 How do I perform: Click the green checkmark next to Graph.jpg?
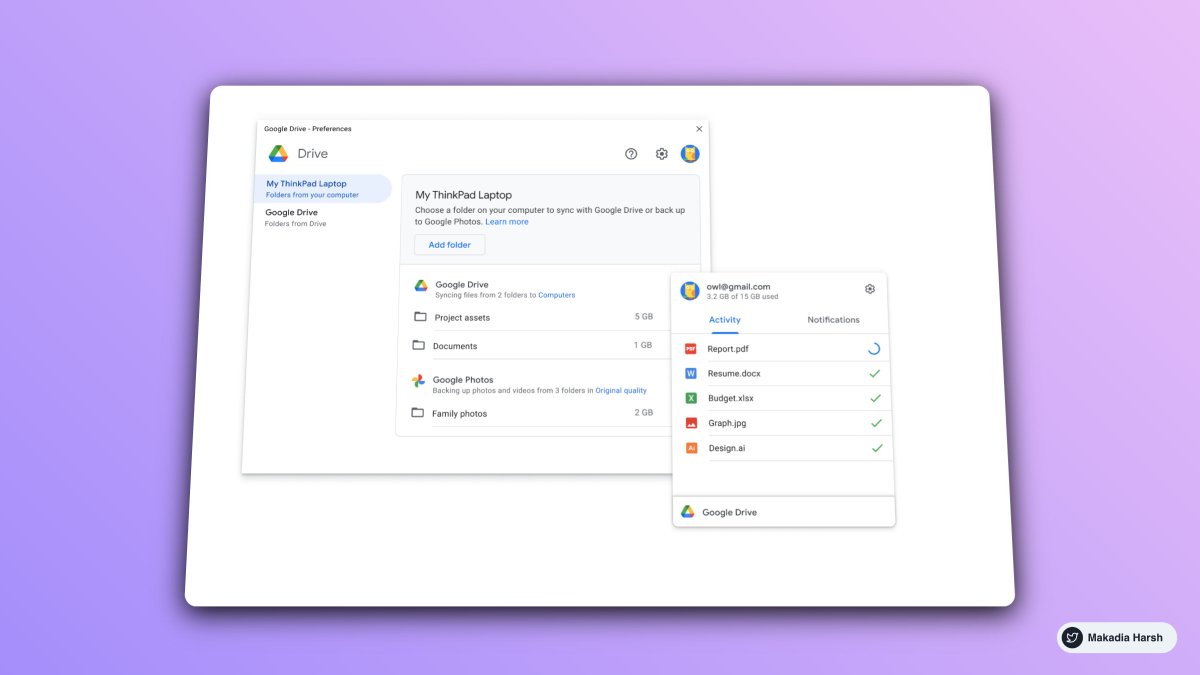(877, 423)
